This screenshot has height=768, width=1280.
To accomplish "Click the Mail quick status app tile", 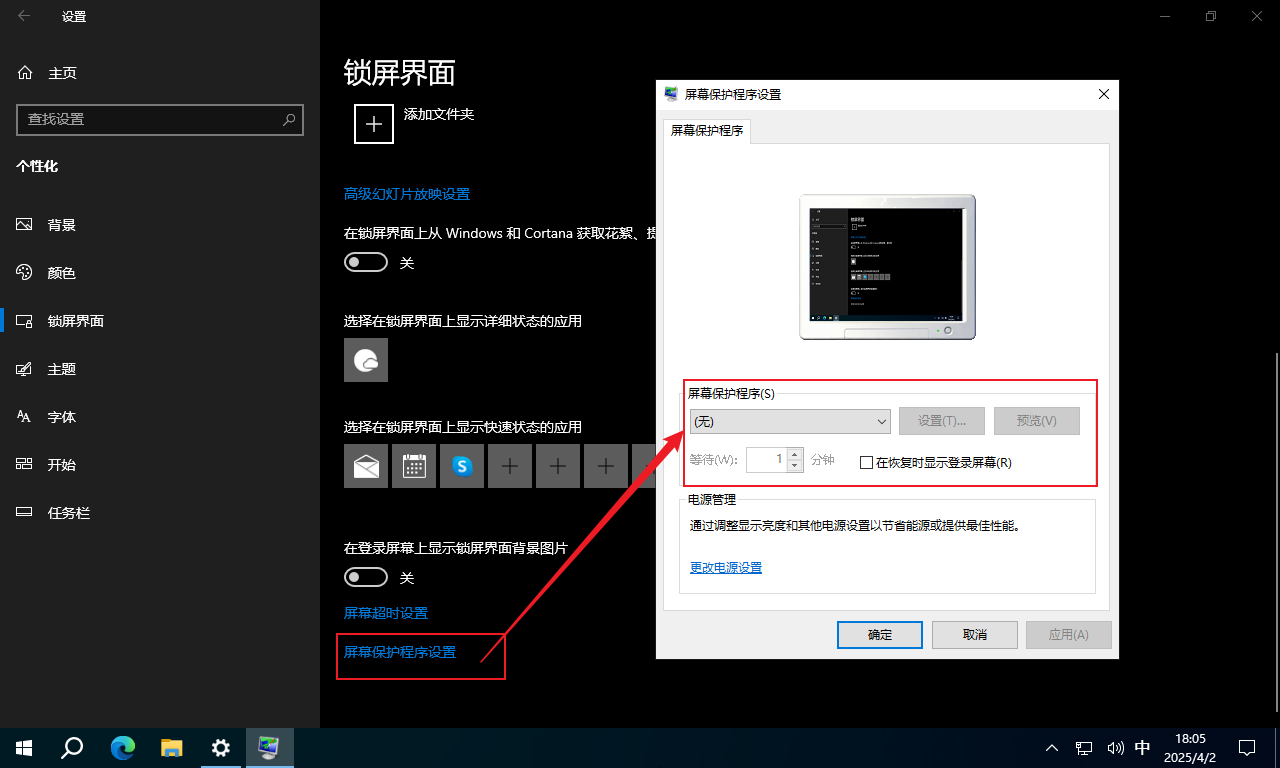I will pos(366,466).
